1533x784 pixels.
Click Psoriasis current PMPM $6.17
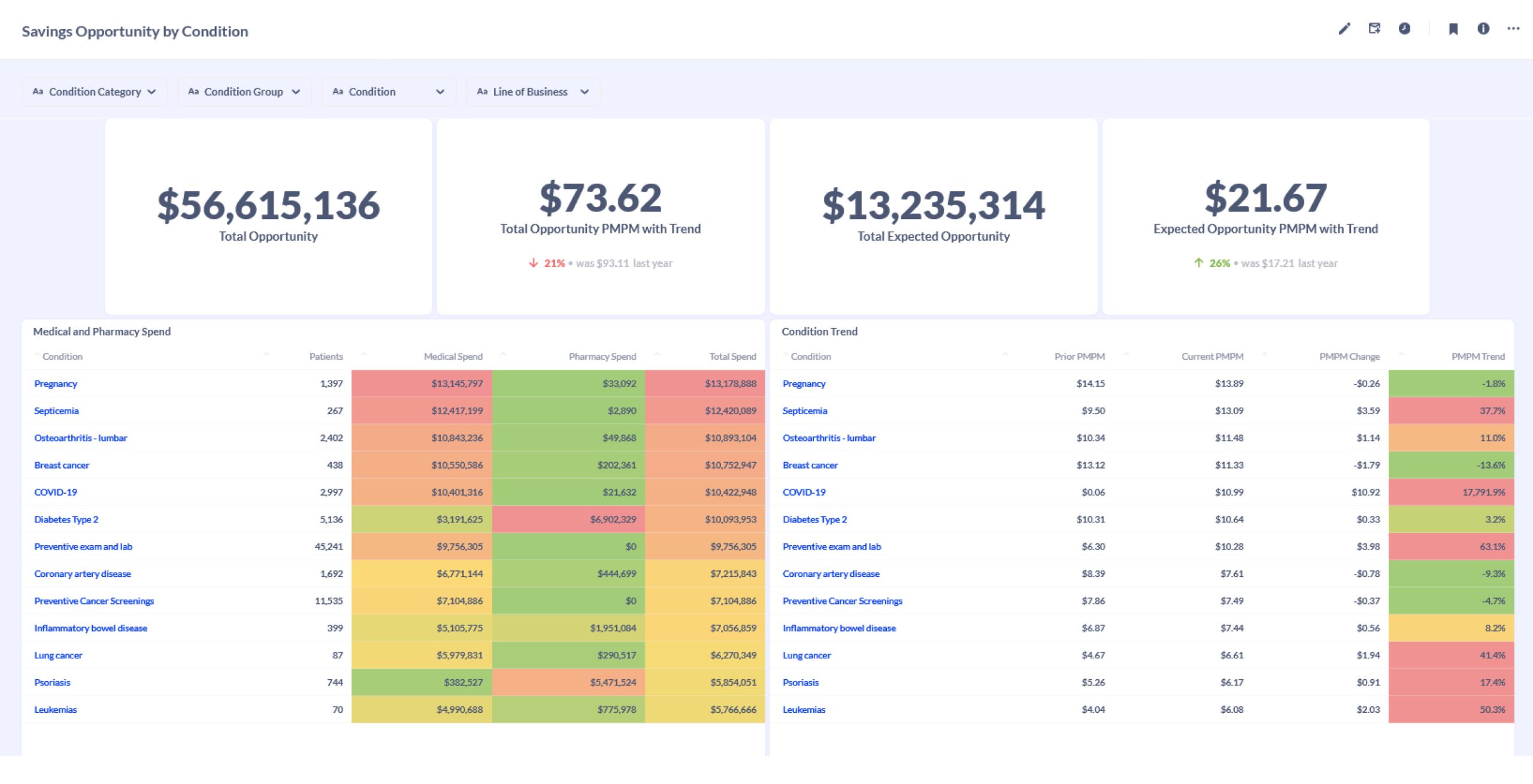pyautogui.click(x=1232, y=682)
